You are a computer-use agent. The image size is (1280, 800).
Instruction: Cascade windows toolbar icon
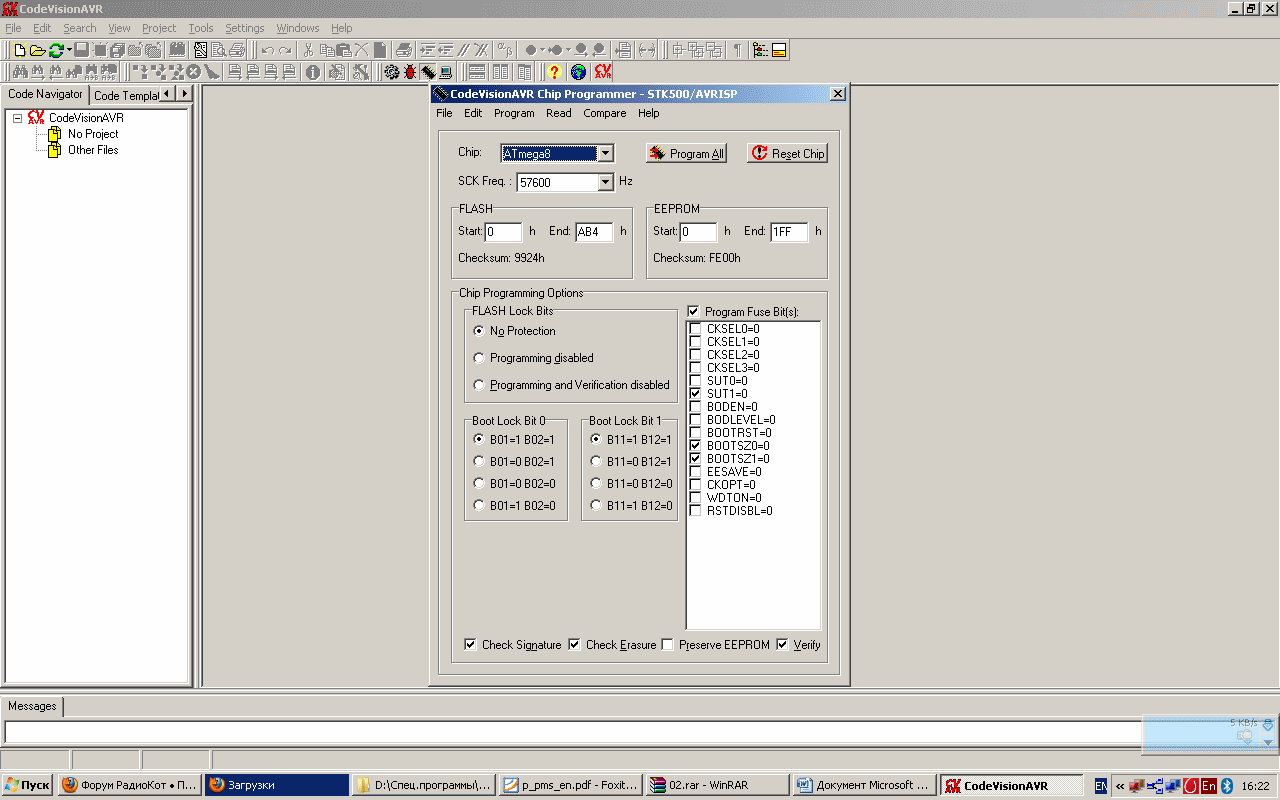524,72
